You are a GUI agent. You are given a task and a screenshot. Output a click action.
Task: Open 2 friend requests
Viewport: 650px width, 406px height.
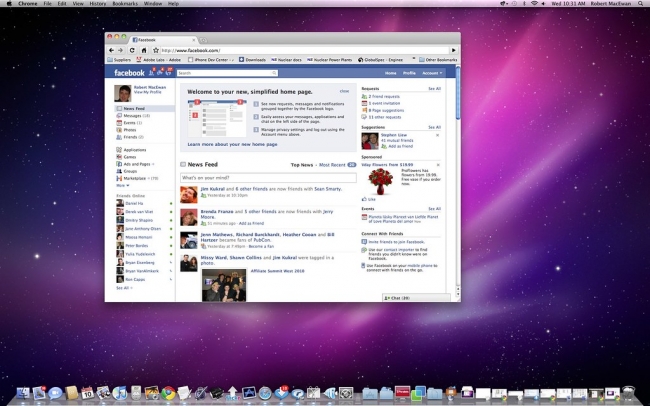click(x=384, y=96)
